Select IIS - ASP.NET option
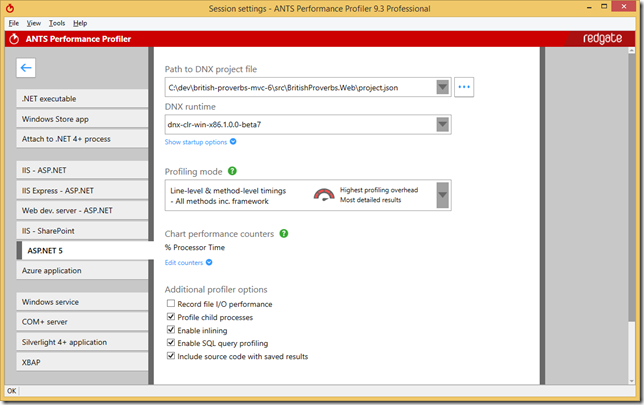 [x=82, y=170]
